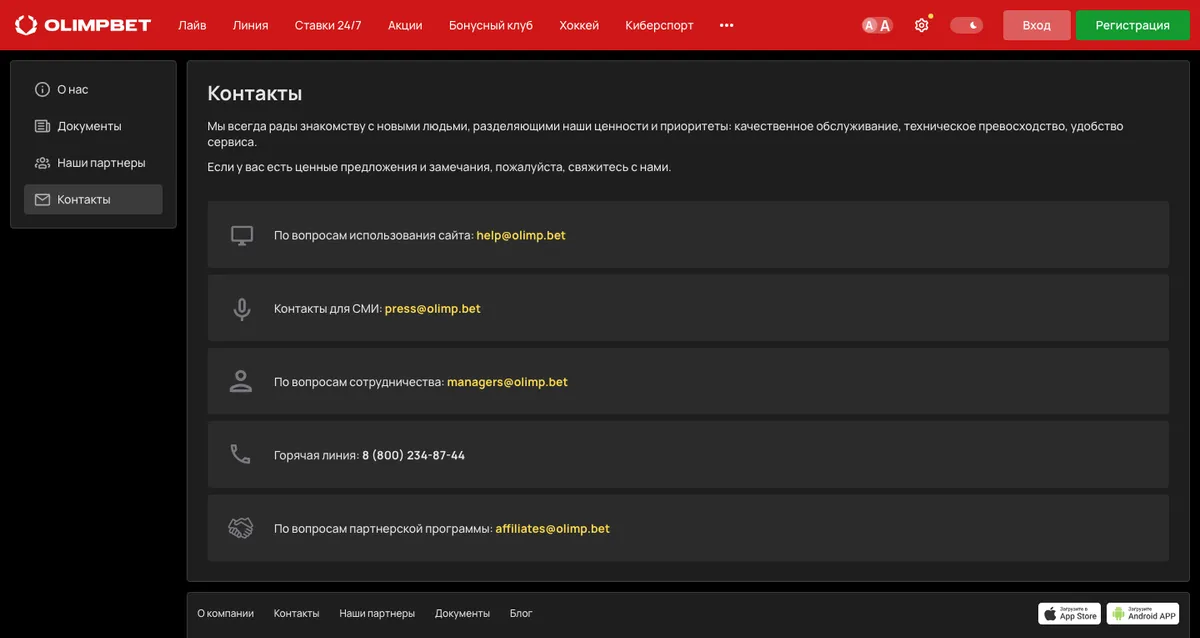The height and width of the screenshot is (638, 1200).
Task: Click the Контакты page heading
Action: pyautogui.click(x=255, y=93)
